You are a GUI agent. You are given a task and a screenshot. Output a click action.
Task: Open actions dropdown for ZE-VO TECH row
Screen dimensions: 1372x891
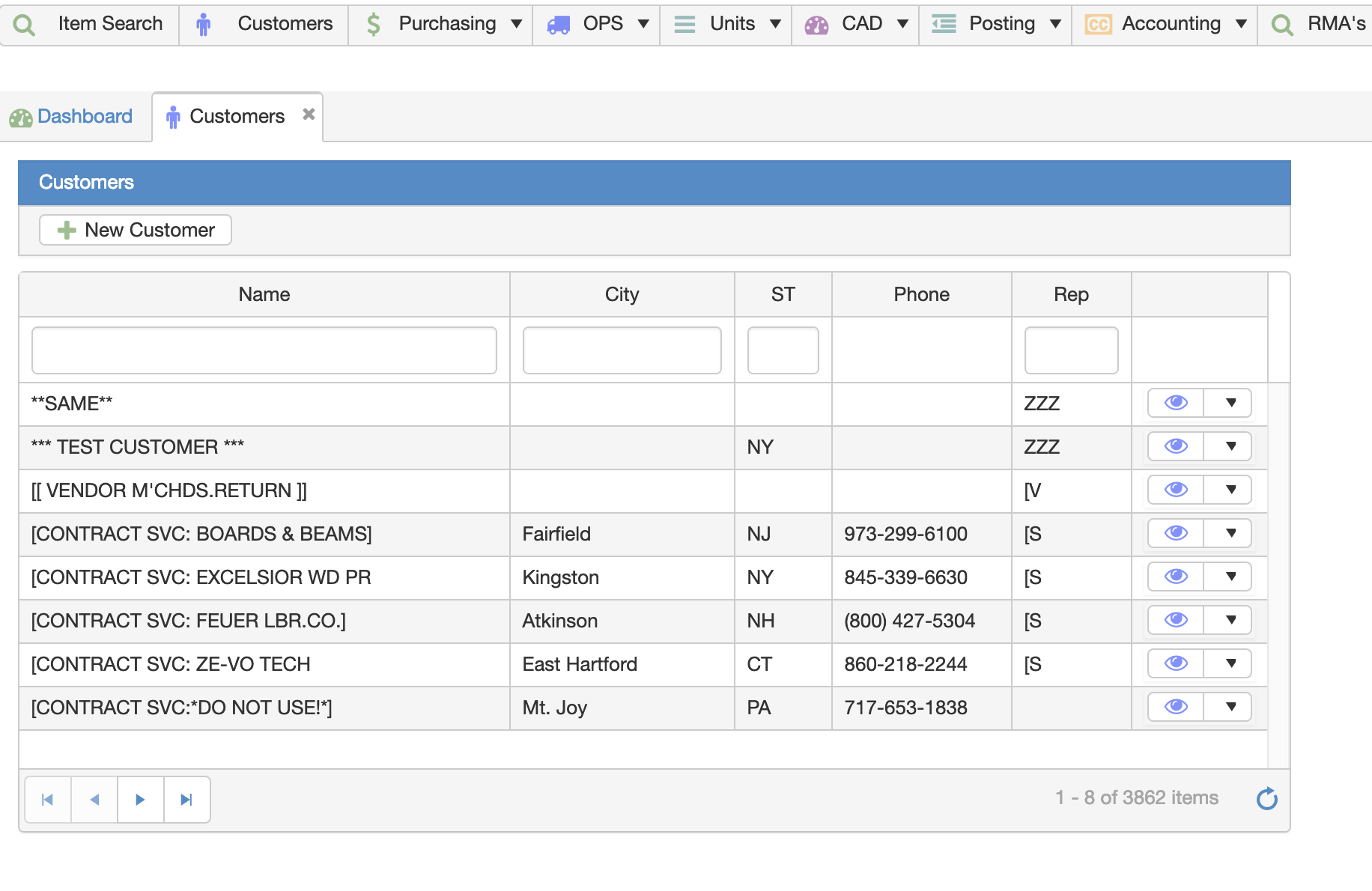coord(1228,663)
